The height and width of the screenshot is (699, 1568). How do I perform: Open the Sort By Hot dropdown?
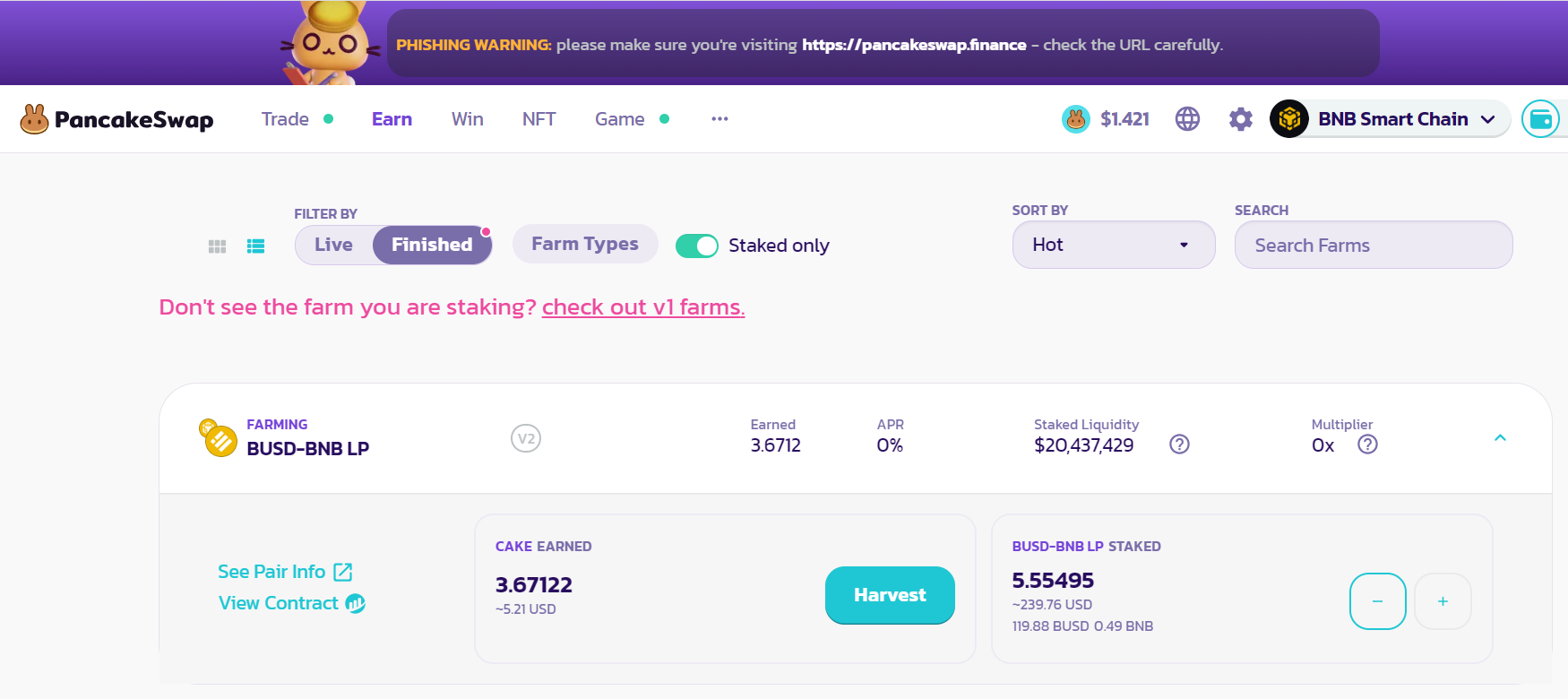pos(1114,245)
